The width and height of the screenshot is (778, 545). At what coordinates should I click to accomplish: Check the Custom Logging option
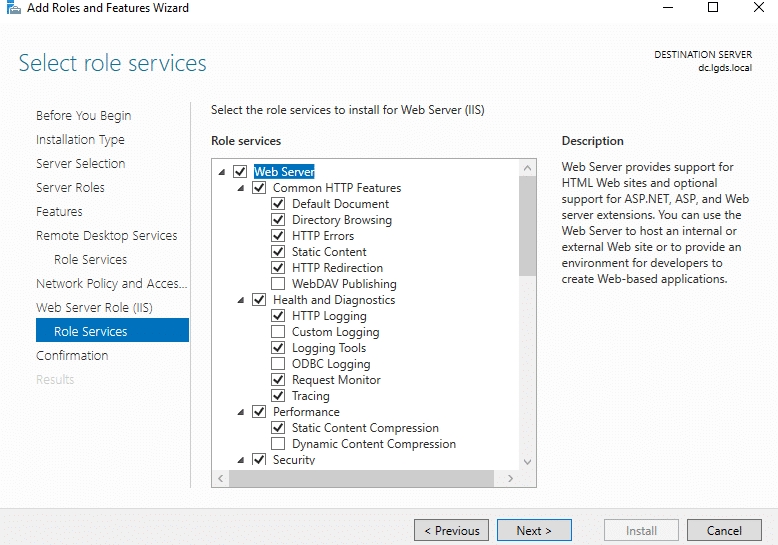click(x=278, y=332)
